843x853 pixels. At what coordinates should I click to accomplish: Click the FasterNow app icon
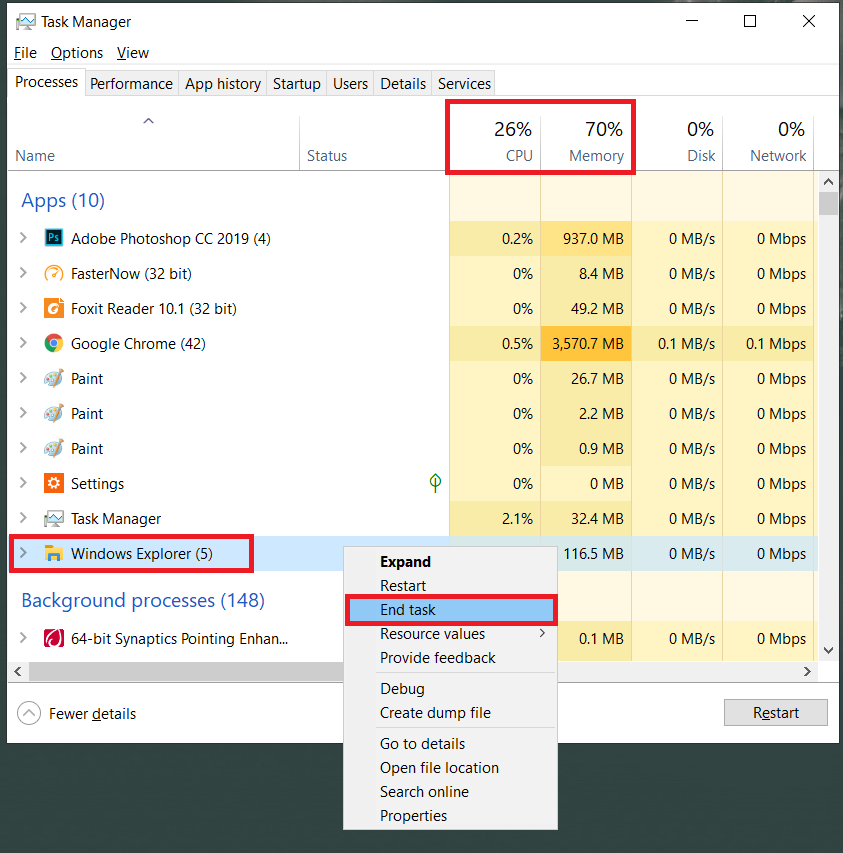coord(53,273)
